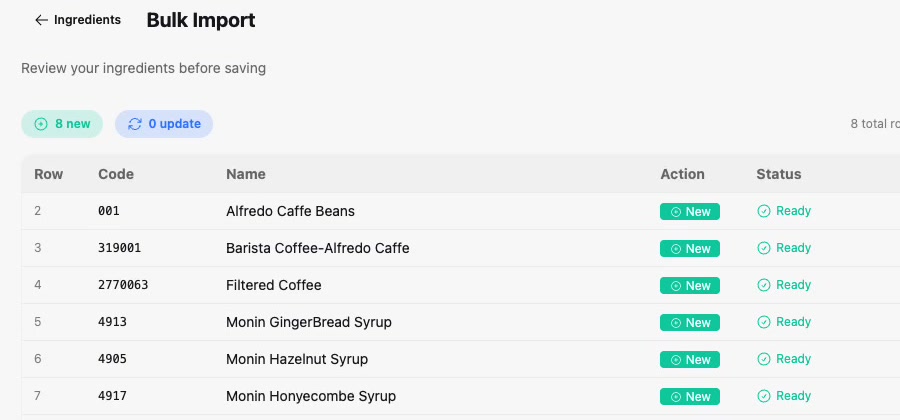Click the plus circle icon in 8 new badge

(x=41, y=124)
